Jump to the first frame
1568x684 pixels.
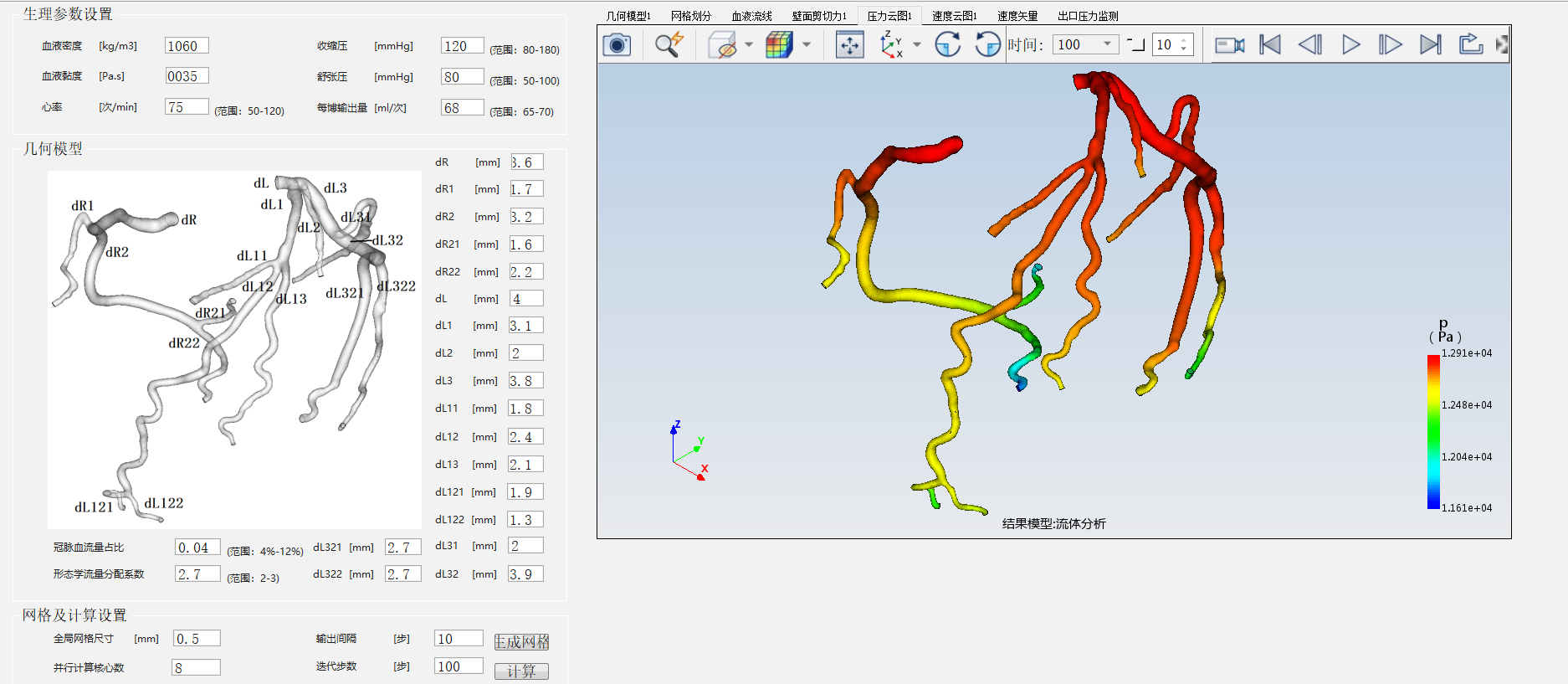pyautogui.click(x=1270, y=44)
